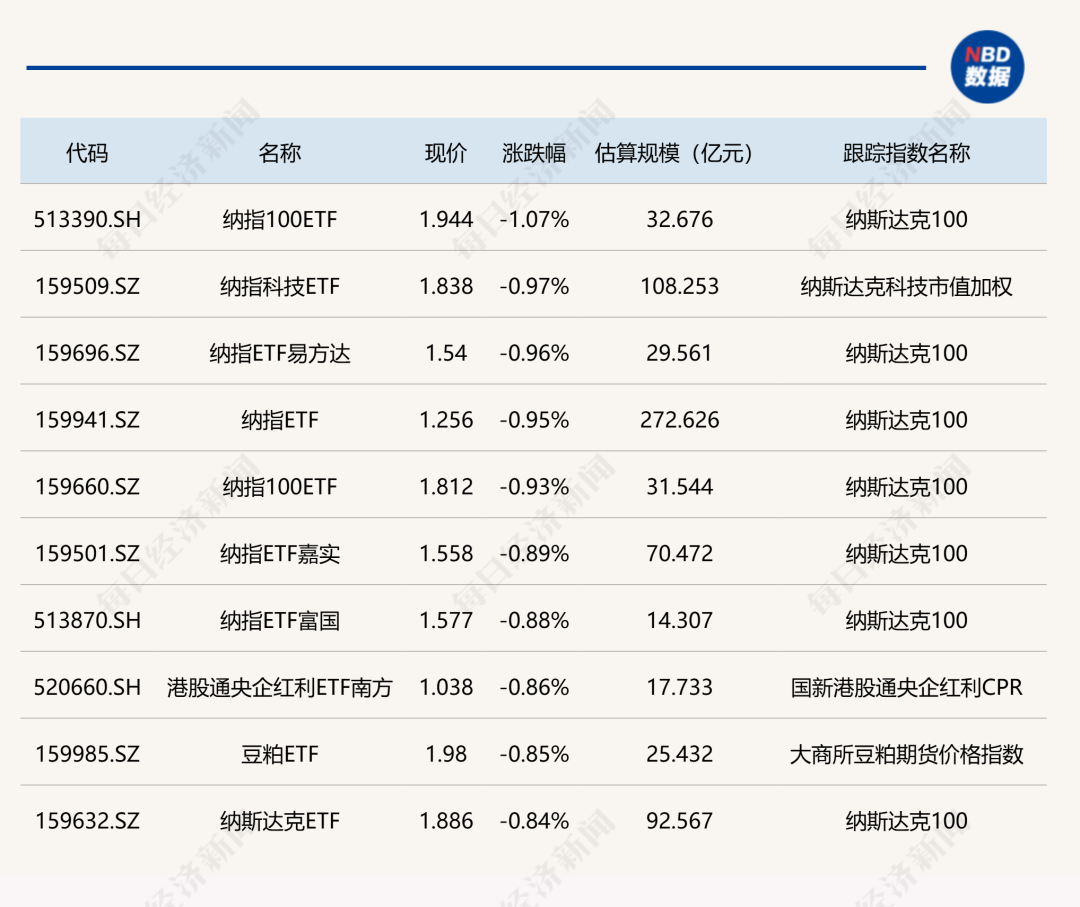Click price value 1.558
Image resolution: width=1080 pixels, height=907 pixels.
pos(446,554)
